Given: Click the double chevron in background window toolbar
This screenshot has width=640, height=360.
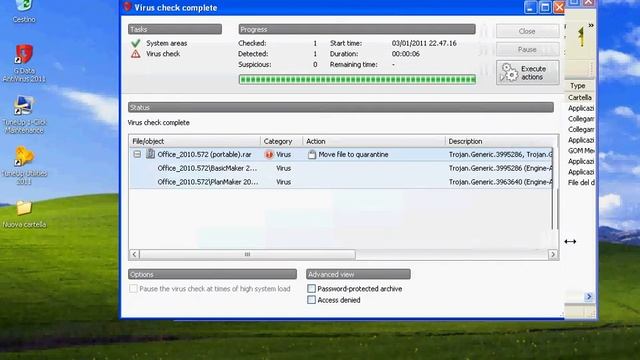Looking at the screenshot, I should tap(591, 25).
